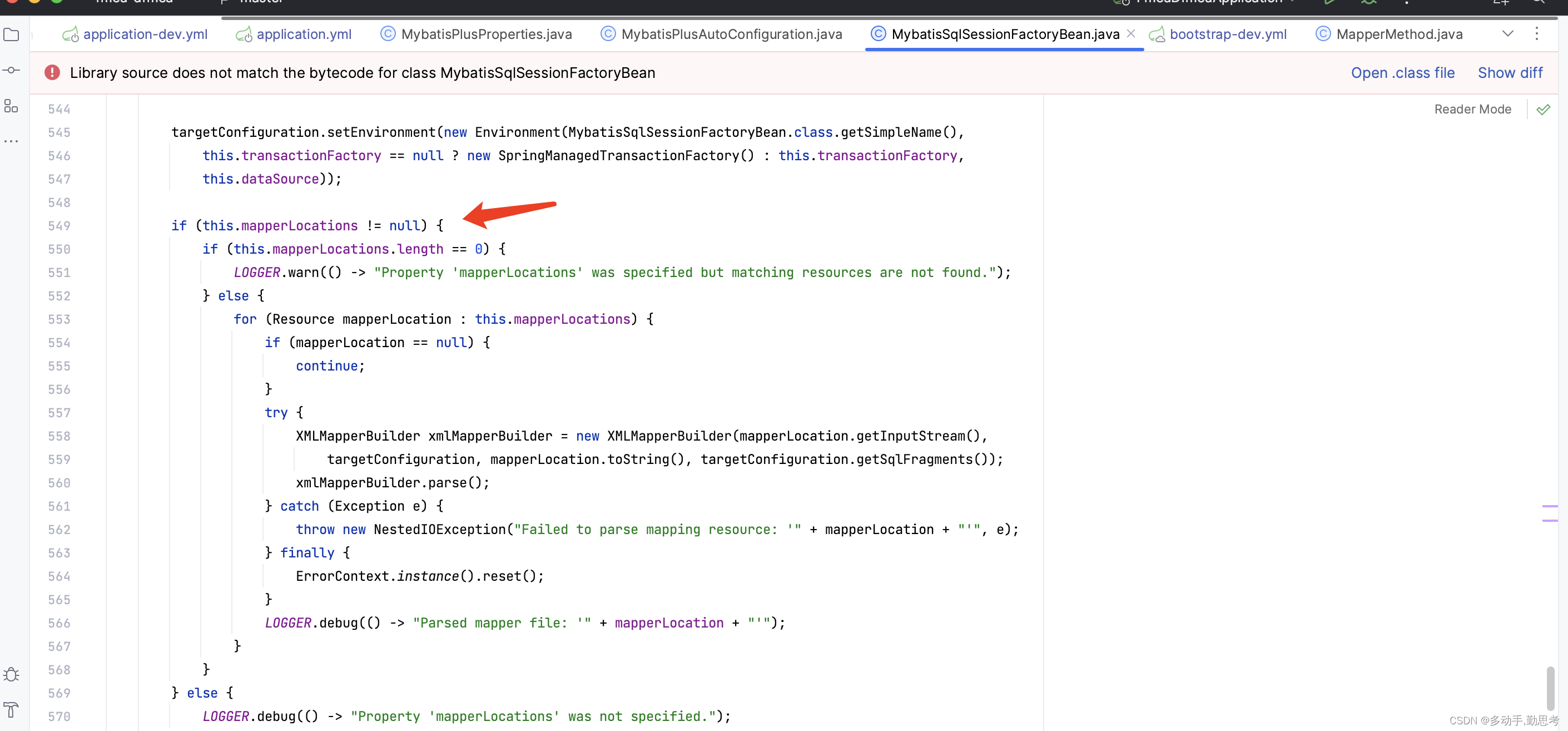The image size is (1568, 731).
Task: Open the Debug tool window bug icon
Action: pyautogui.click(x=11, y=674)
